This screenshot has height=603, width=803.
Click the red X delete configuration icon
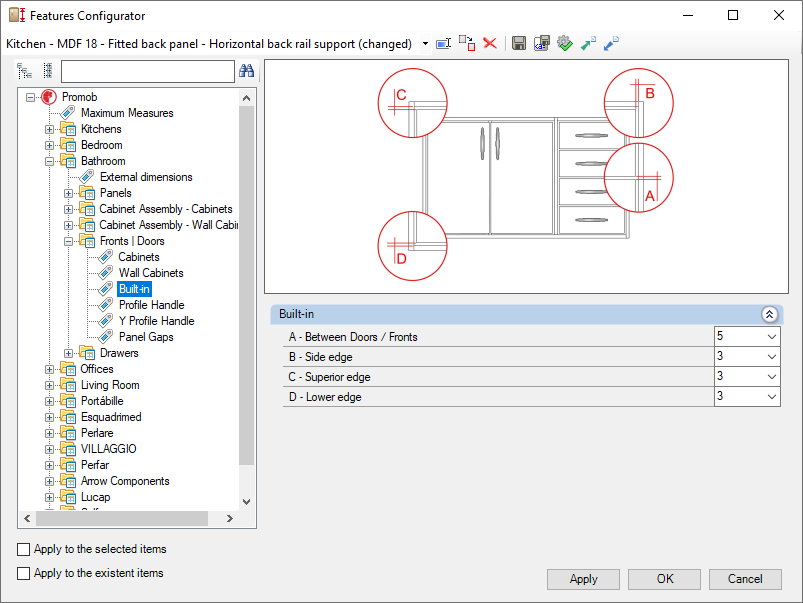pos(490,44)
